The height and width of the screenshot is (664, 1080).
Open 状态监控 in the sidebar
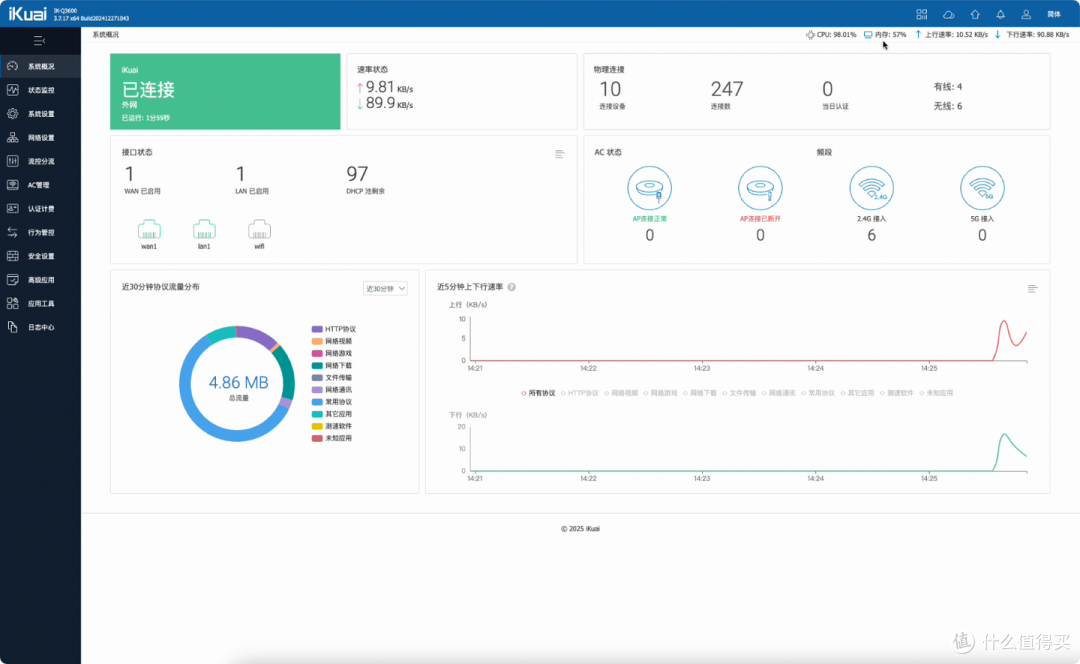pyautogui.click(x=40, y=90)
